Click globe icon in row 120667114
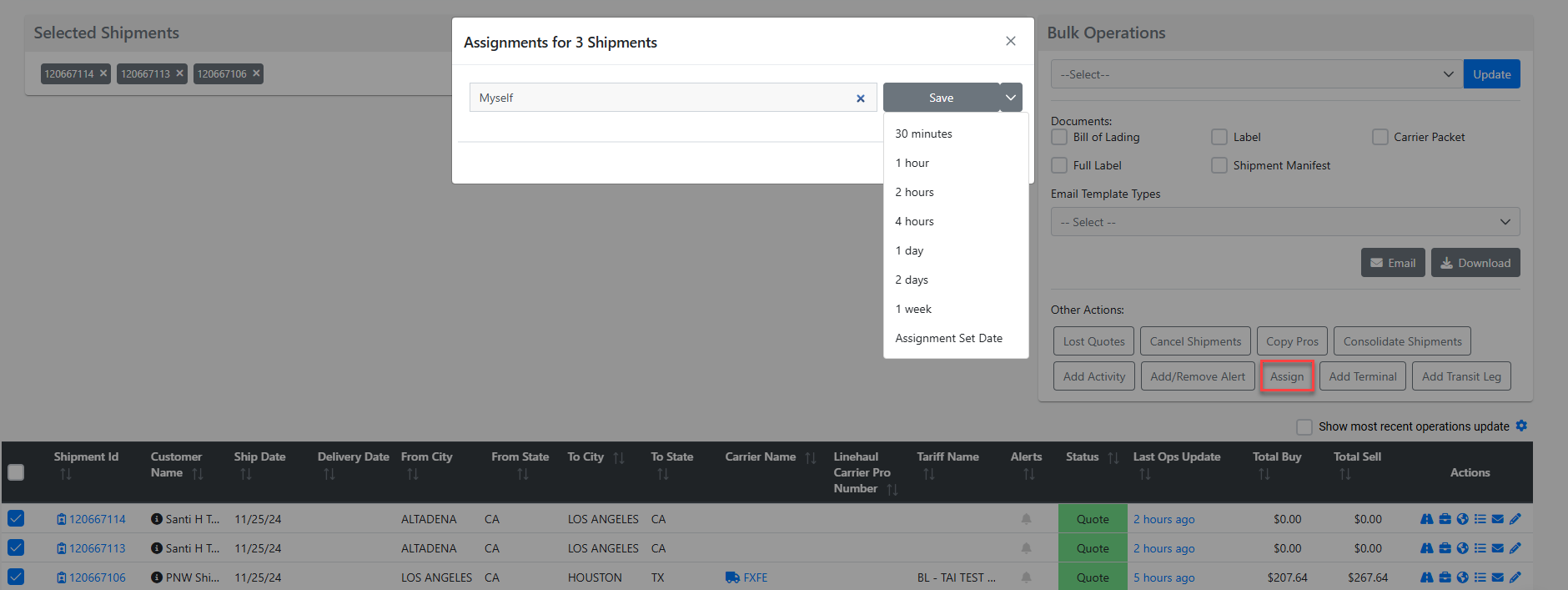This screenshot has height=590, width=1568. coord(1462,519)
